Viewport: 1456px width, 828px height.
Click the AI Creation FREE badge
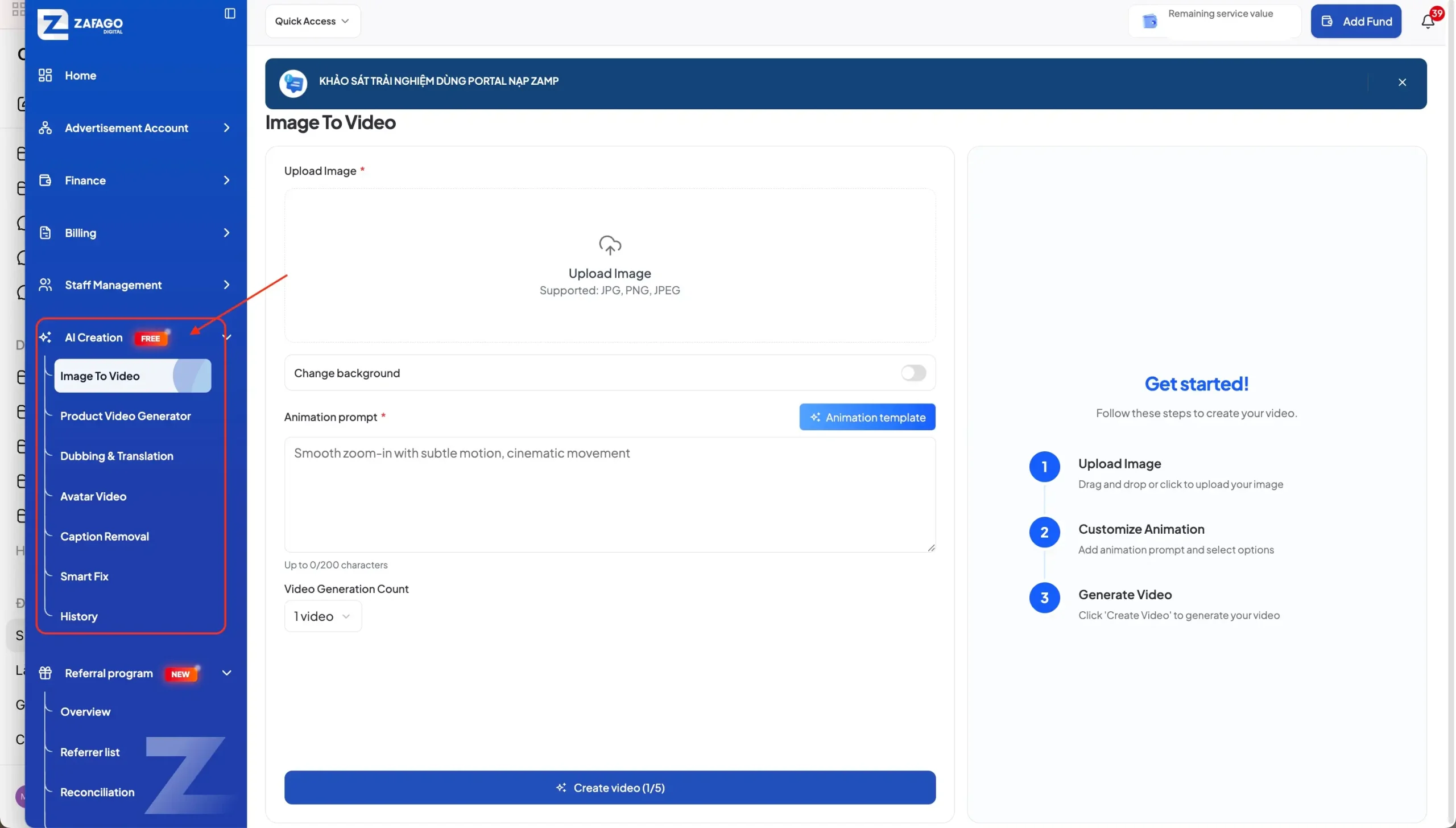(151, 338)
